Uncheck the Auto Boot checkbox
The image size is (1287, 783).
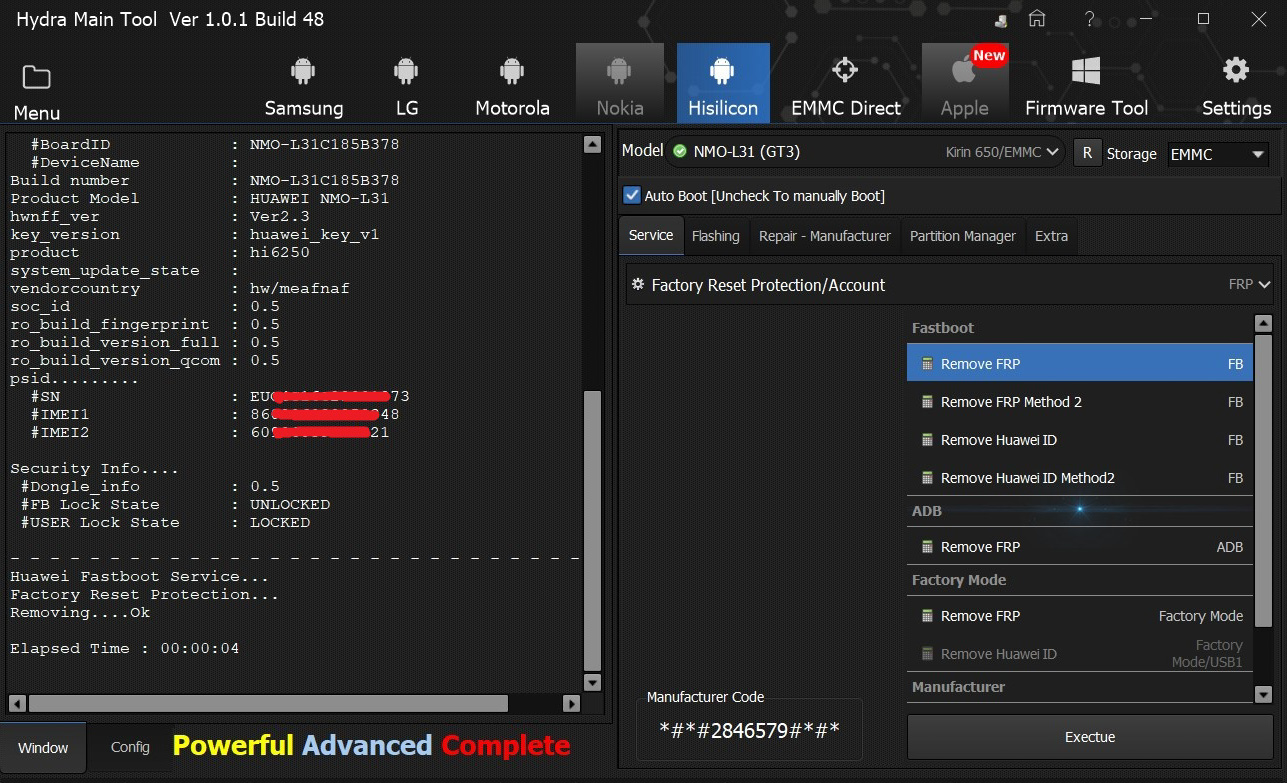pyautogui.click(x=631, y=195)
